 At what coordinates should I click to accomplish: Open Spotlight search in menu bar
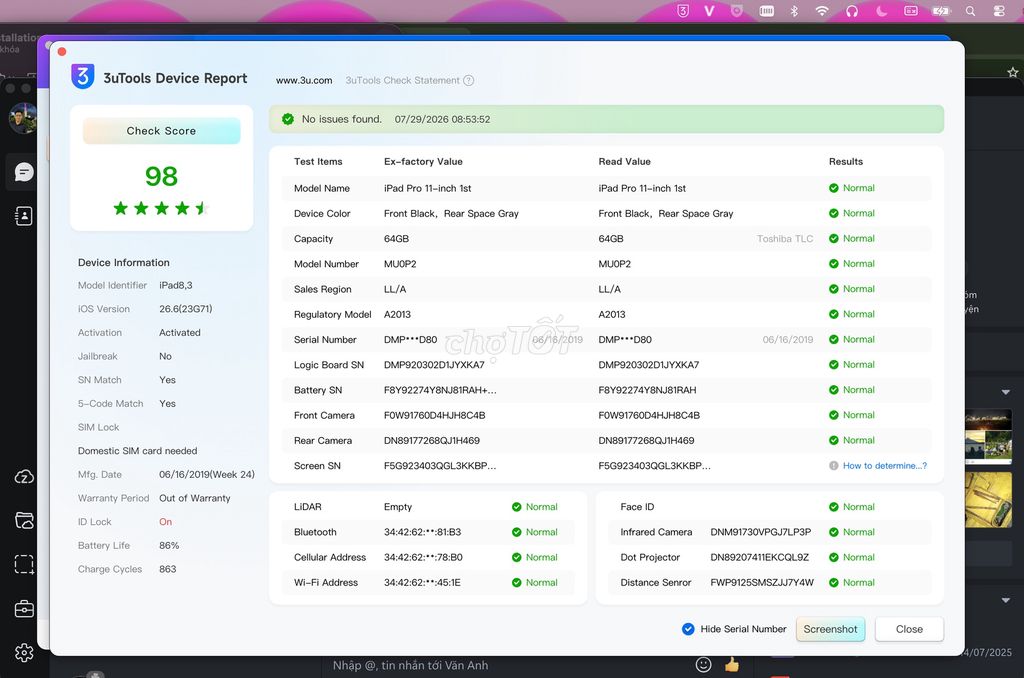pyautogui.click(x=970, y=11)
